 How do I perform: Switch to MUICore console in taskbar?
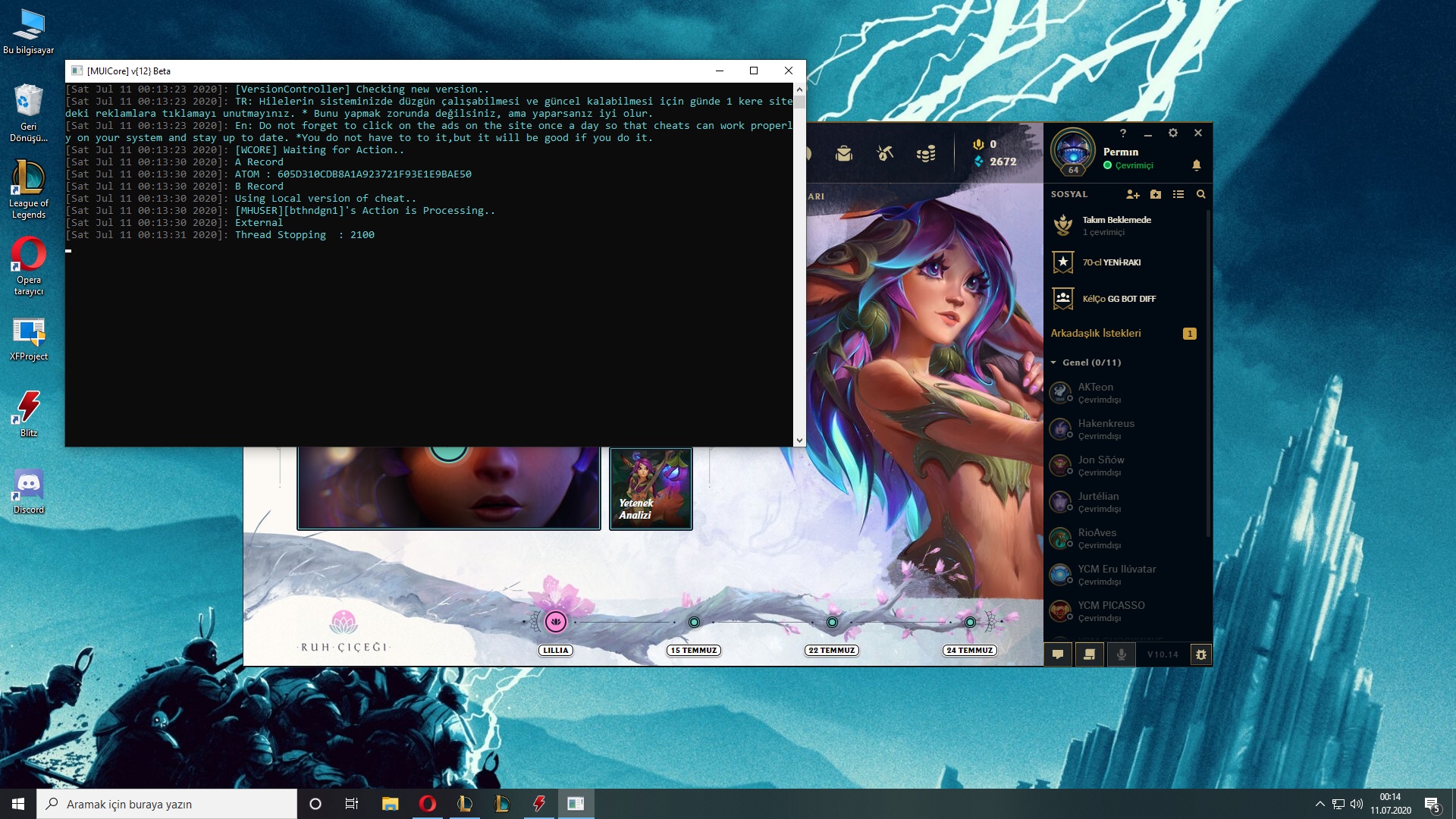(576, 804)
